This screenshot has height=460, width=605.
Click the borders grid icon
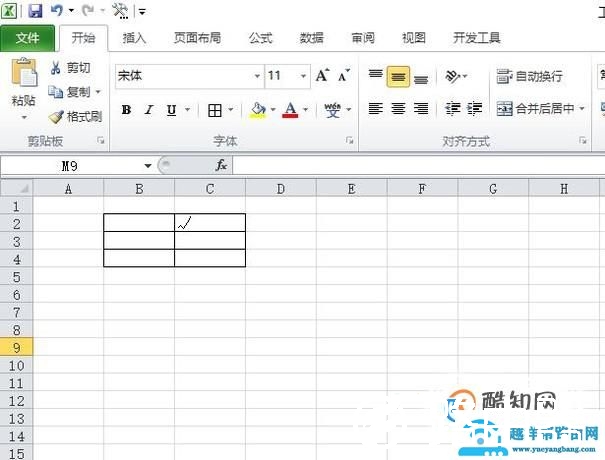pos(215,110)
